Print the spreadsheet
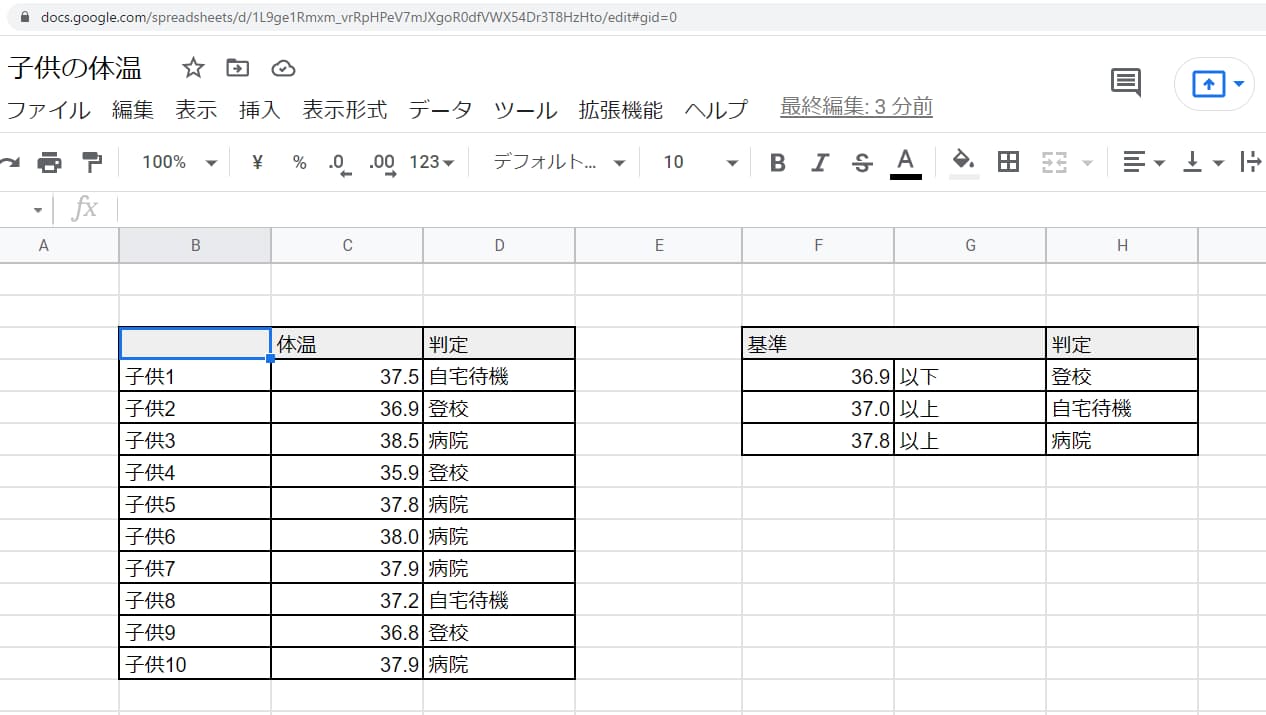The height and width of the screenshot is (715, 1266). [x=49, y=162]
